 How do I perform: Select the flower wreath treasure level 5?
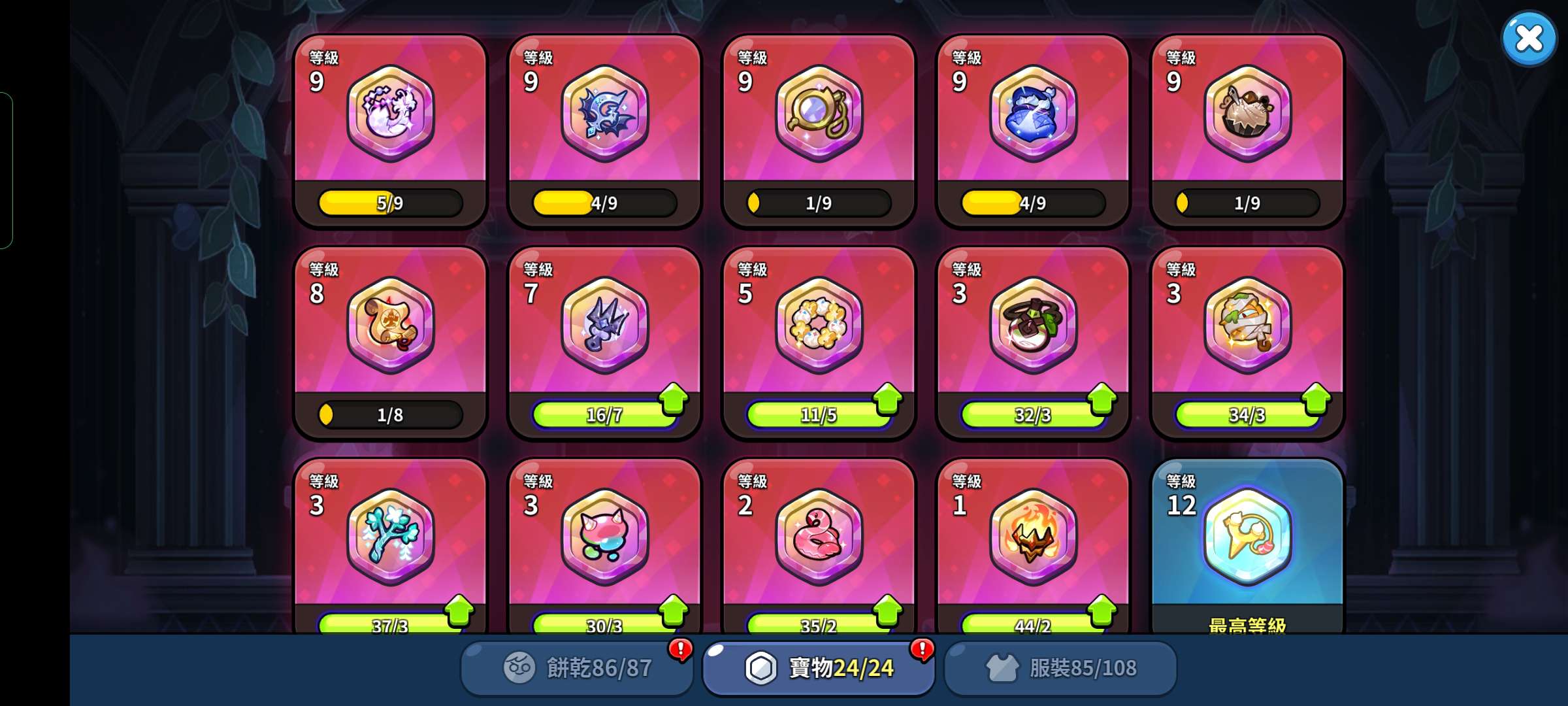[819, 325]
